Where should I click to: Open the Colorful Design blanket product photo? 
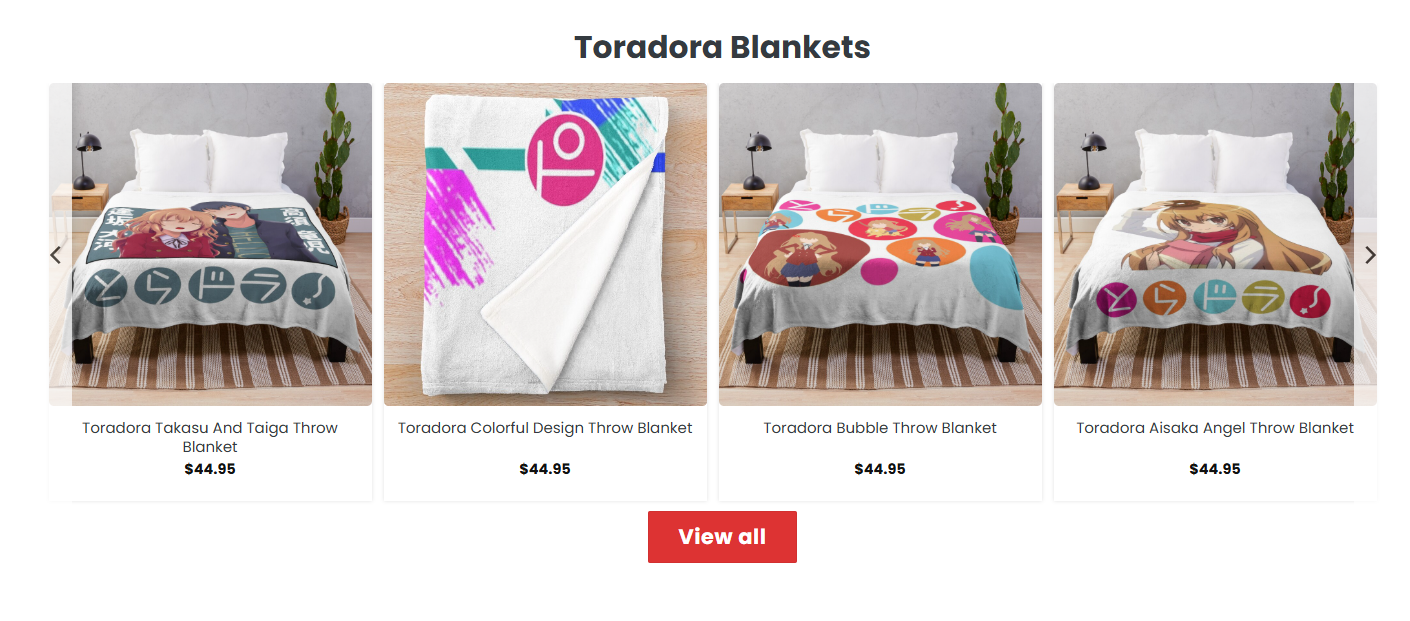[545, 244]
